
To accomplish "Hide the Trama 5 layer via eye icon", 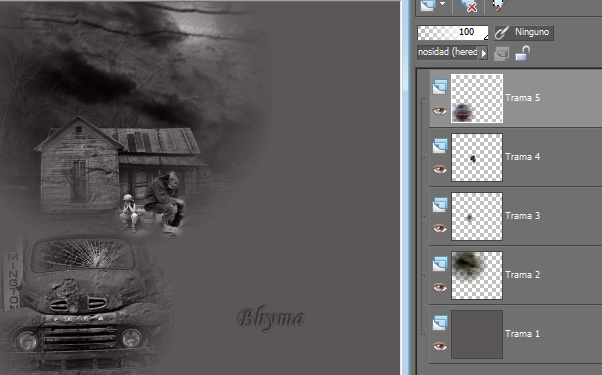I will (440, 111).
